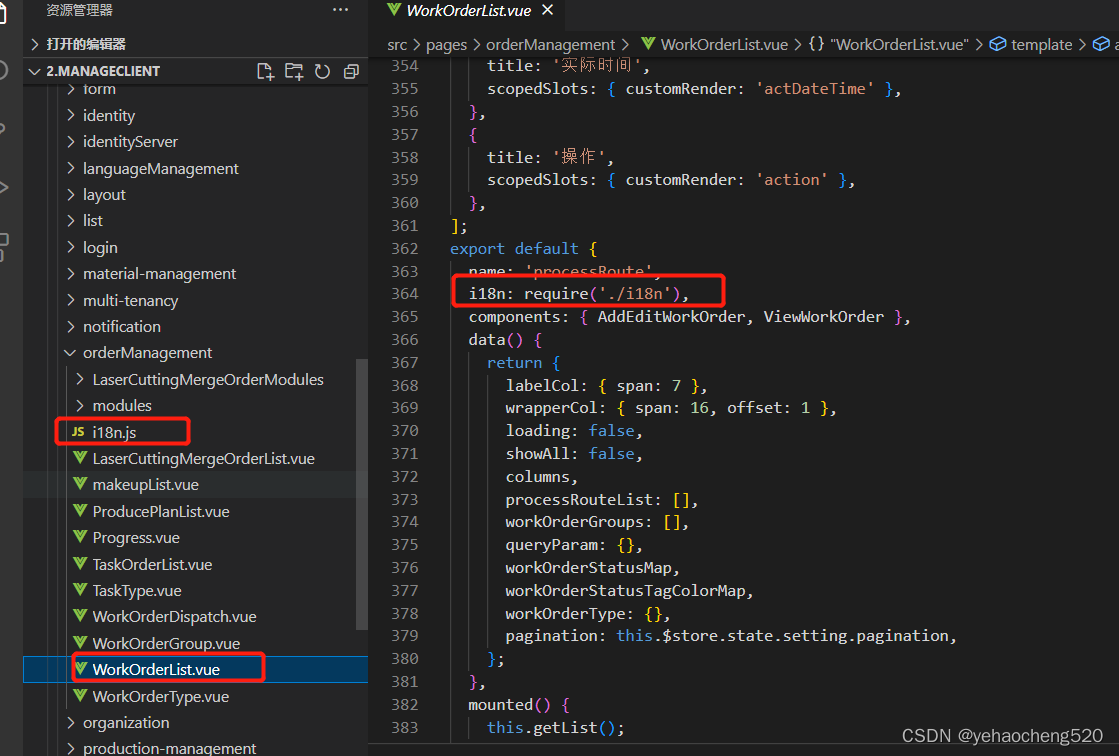Click the New Folder icon in explorer header
Viewport: 1119px width, 756px height.
click(x=293, y=71)
